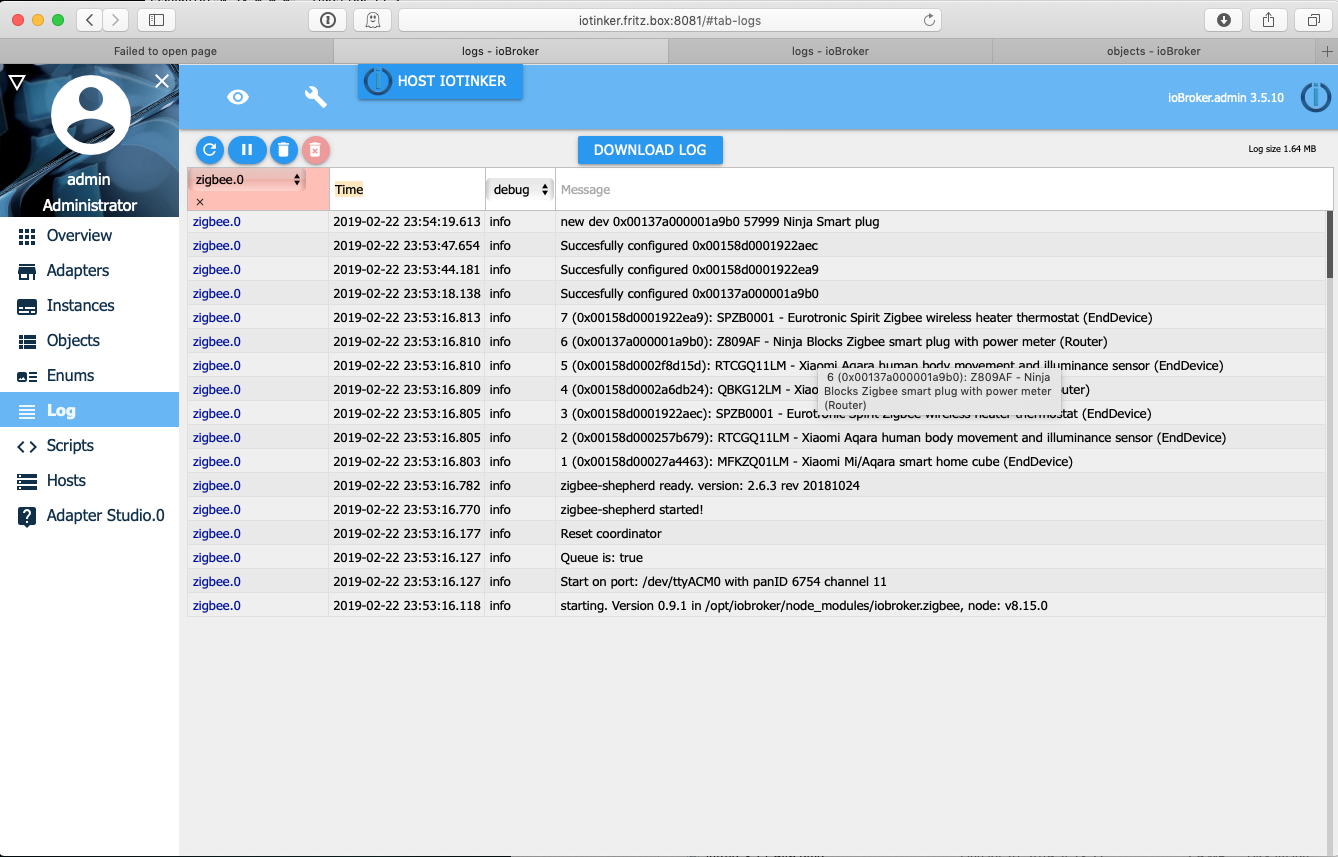
Task: Refresh the log list
Action: pyautogui.click(x=209, y=150)
